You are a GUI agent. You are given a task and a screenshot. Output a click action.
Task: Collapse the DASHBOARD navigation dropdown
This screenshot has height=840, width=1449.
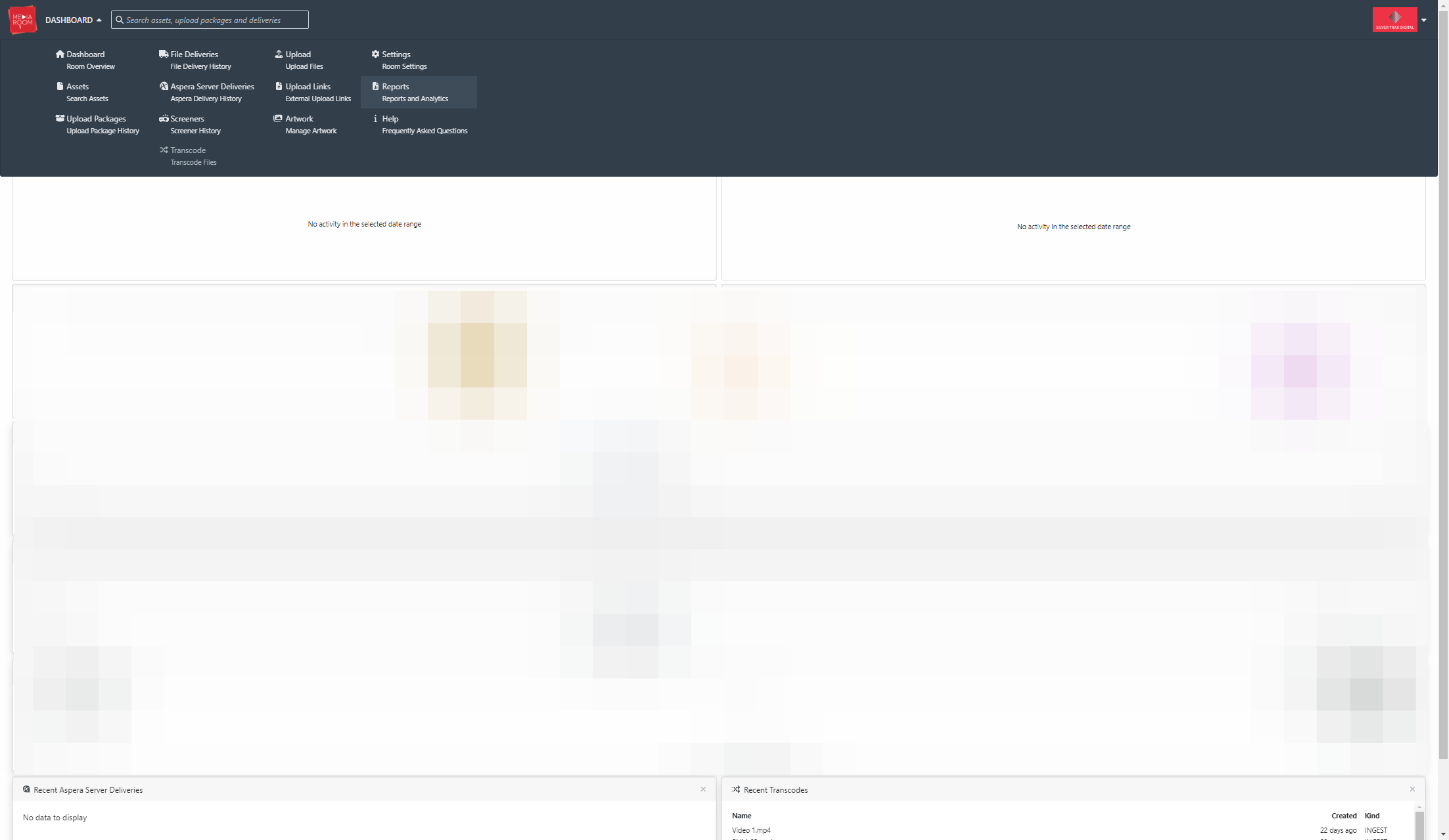(74, 20)
